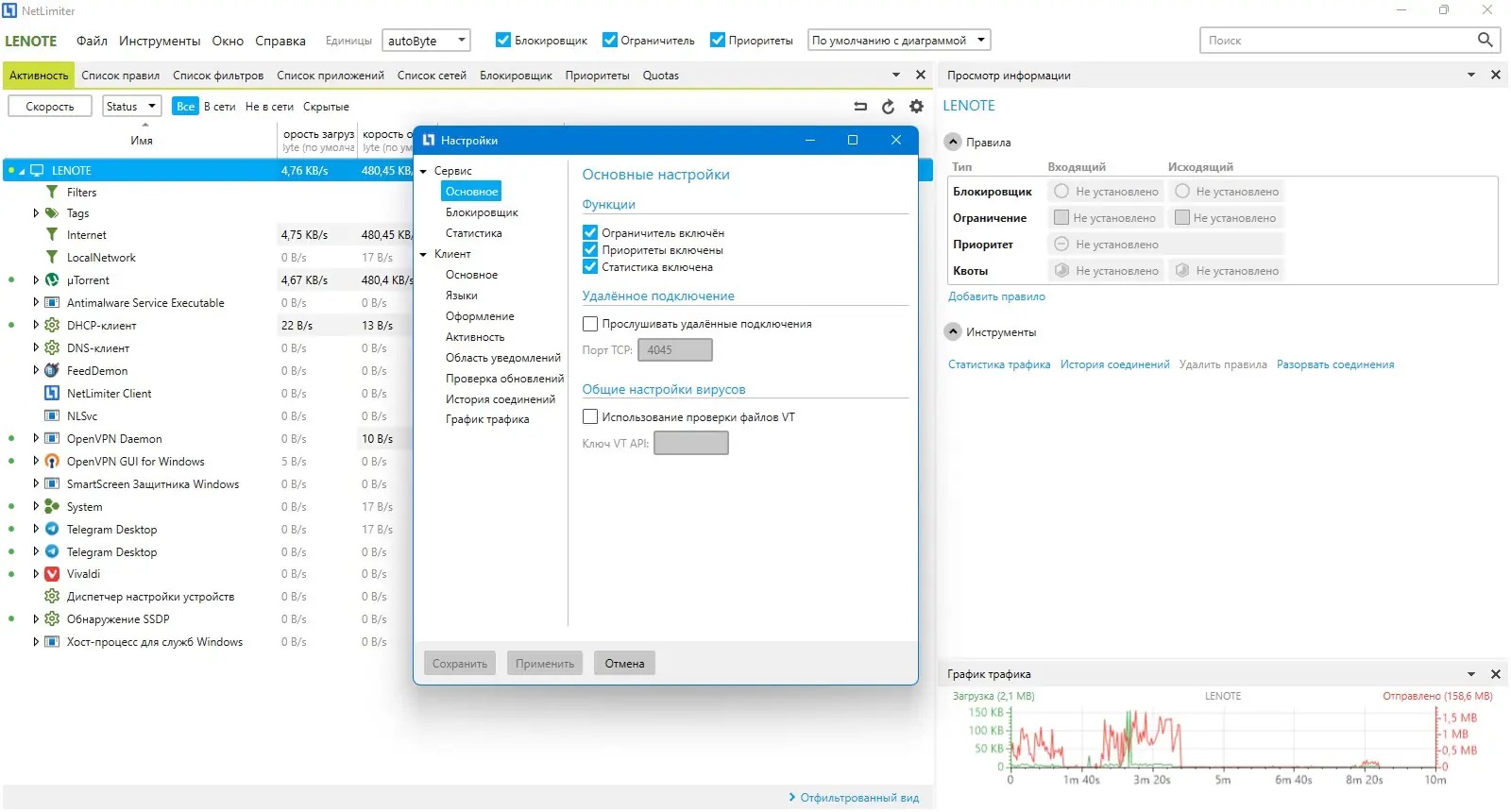Click the Ключ VT API input field

[691, 443]
